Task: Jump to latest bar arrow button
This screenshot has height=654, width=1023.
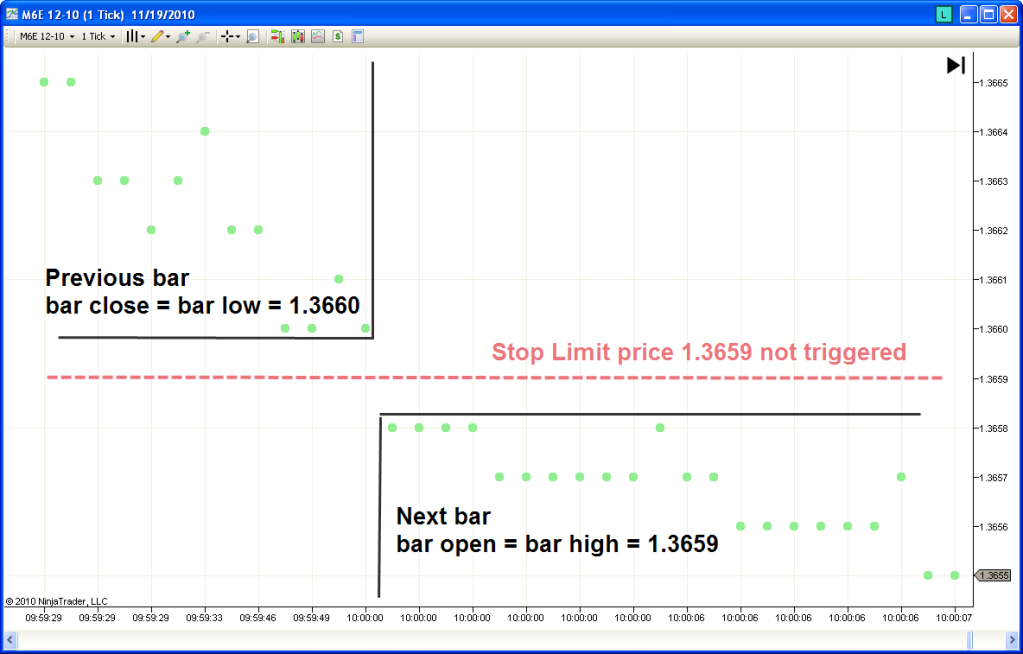Action: click(x=955, y=65)
